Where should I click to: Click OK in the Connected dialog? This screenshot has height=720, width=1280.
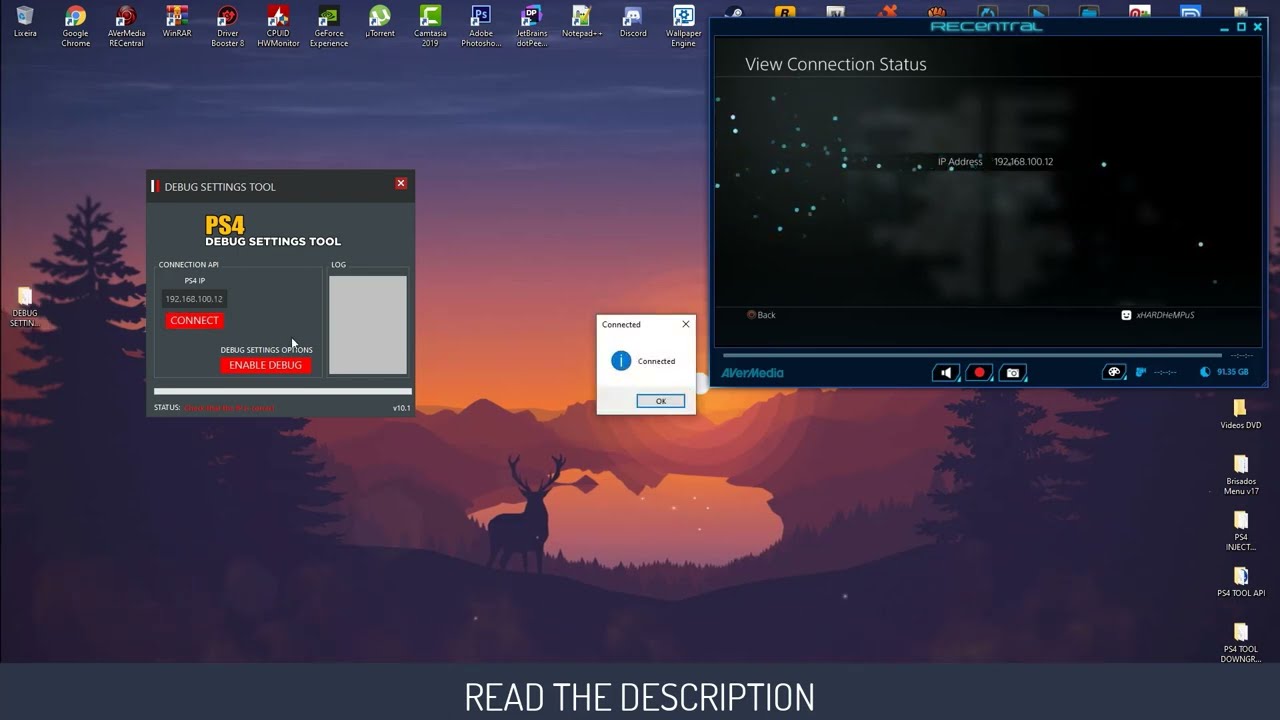point(661,401)
